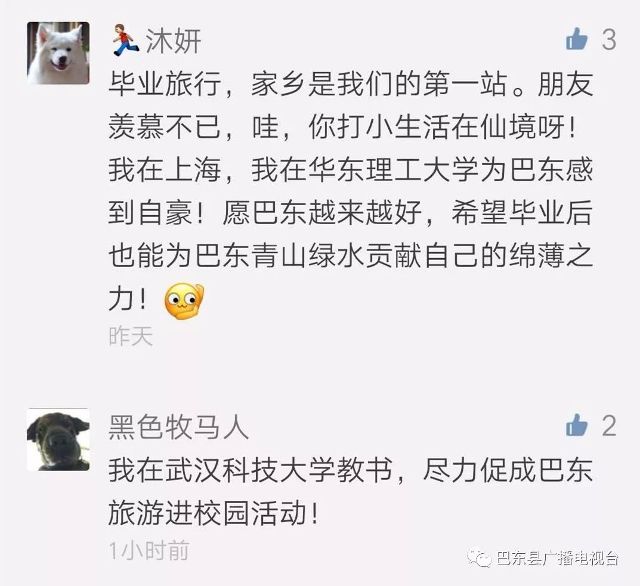Screen dimensions: 640x586
Task: Select the comment line starting 毕业旅行
Action: pos(351,84)
